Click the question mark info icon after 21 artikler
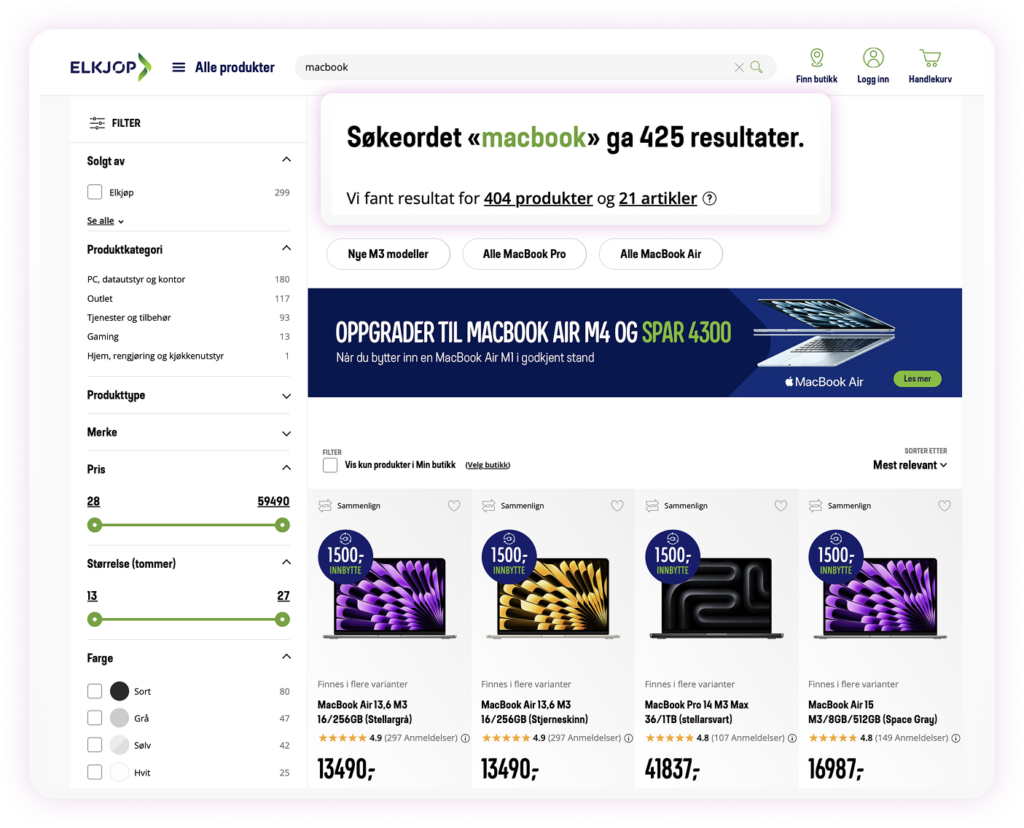The width and height of the screenshot is (1024, 828). 709,199
